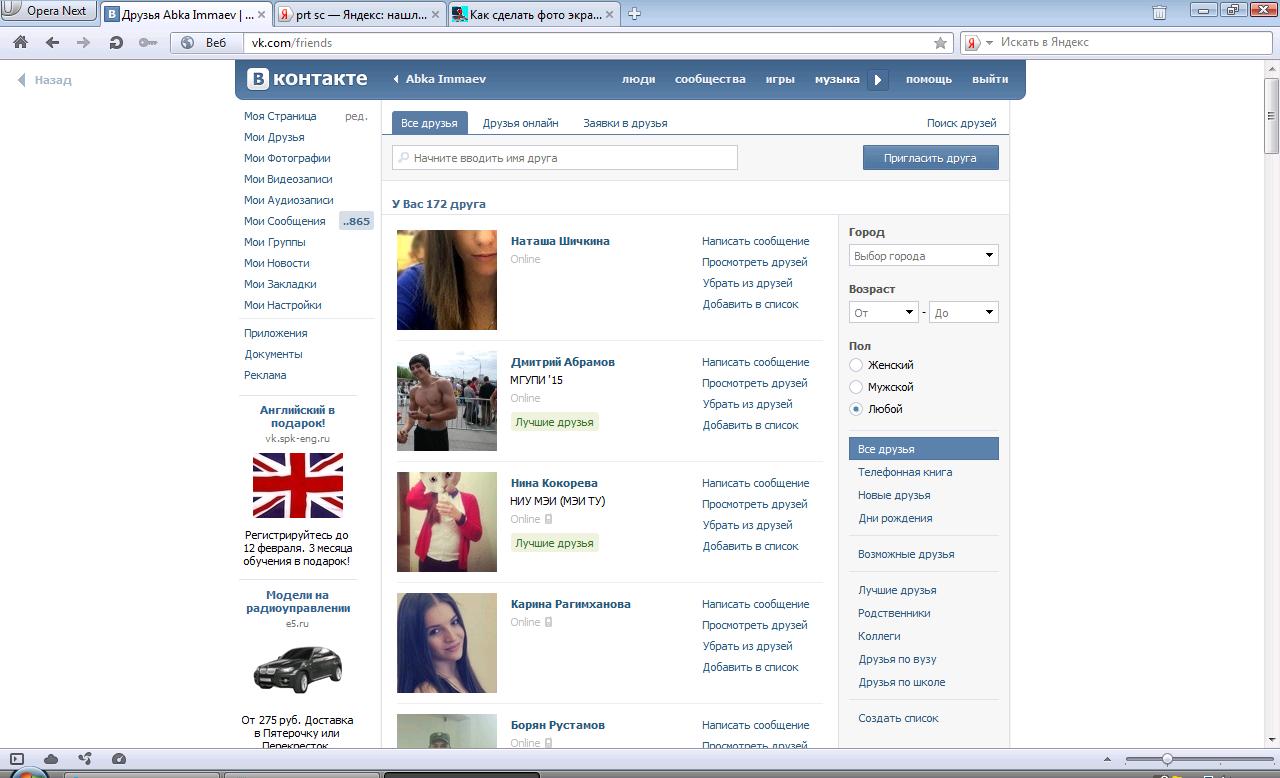The width and height of the screenshot is (1280, 778).
Task: Open the 'Телефонная книга' filter
Action: tap(905, 472)
